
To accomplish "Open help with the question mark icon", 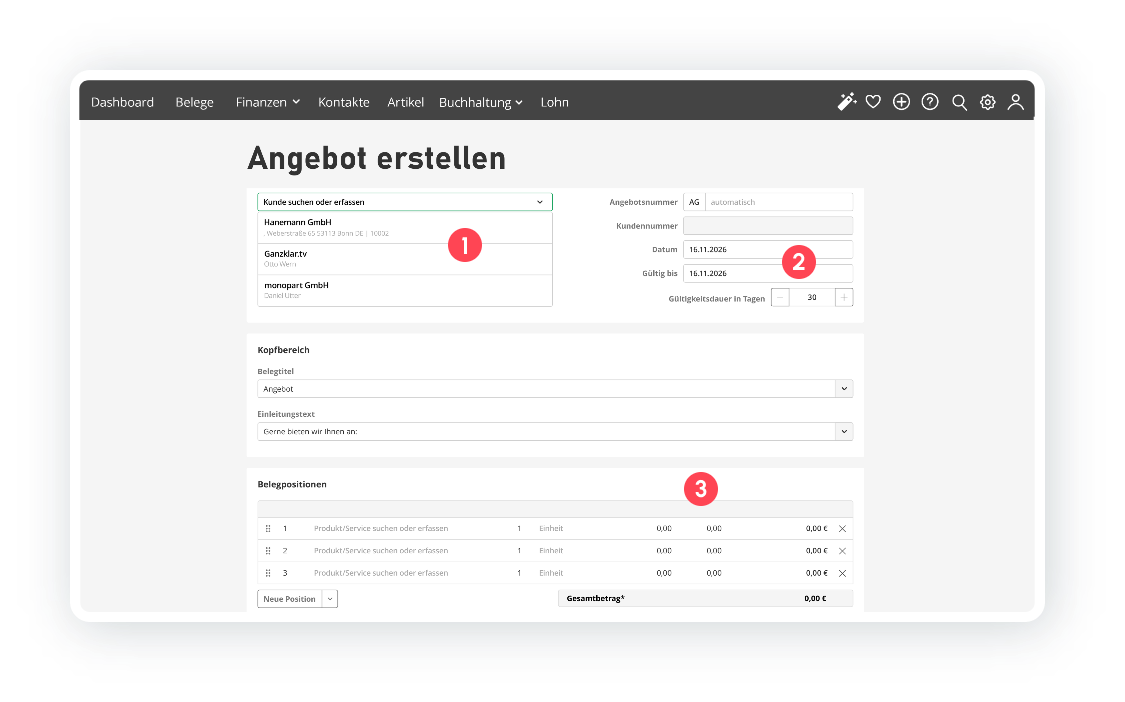I will [x=930, y=102].
